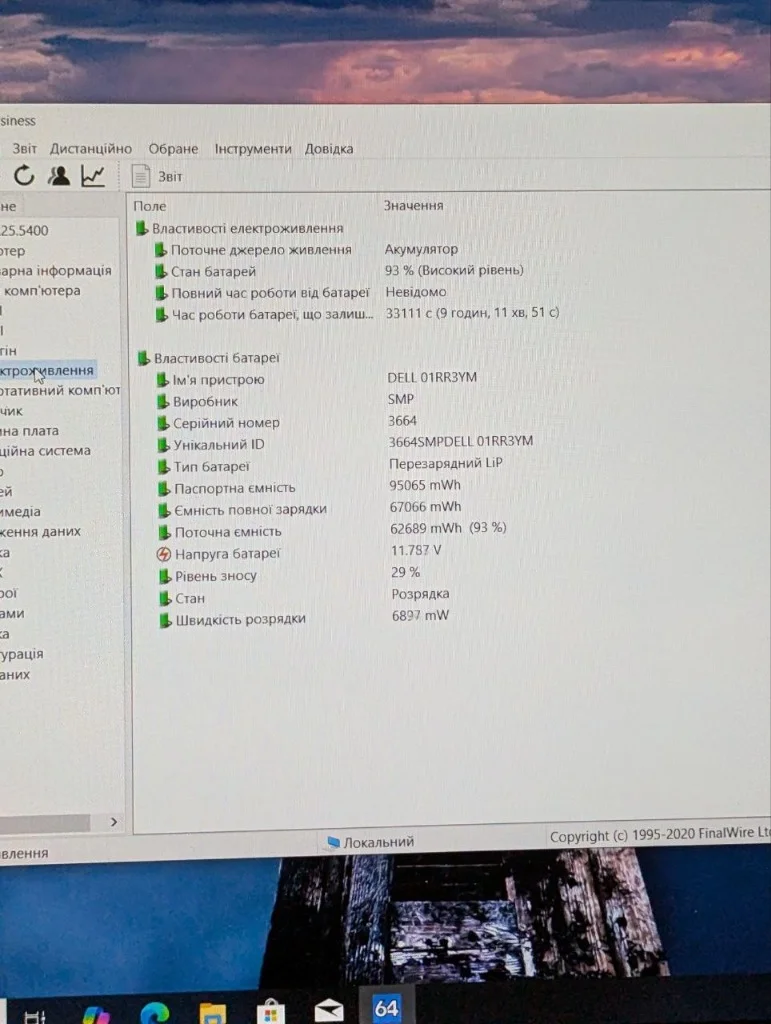Select the комп'ютера tree item
The image size is (771, 1024).
[42, 291]
